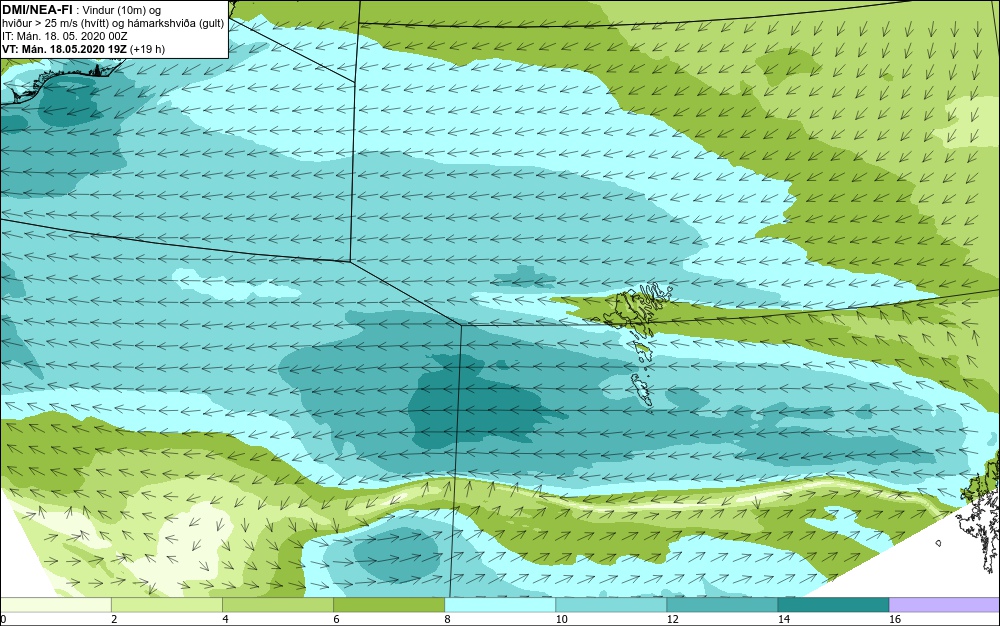Pick the 12–14 m/s teal swatch
This screenshot has width=1000, height=626.
click(x=721, y=605)
